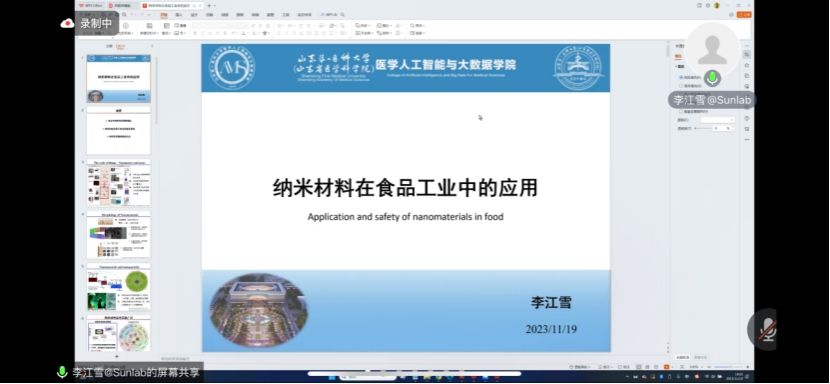Image resolution: width=830 pixels, height=384 pixels.
Task: Select slide 1 thumbnail in the slide panel
Action: pyautogui.click(x=119, y=79)
